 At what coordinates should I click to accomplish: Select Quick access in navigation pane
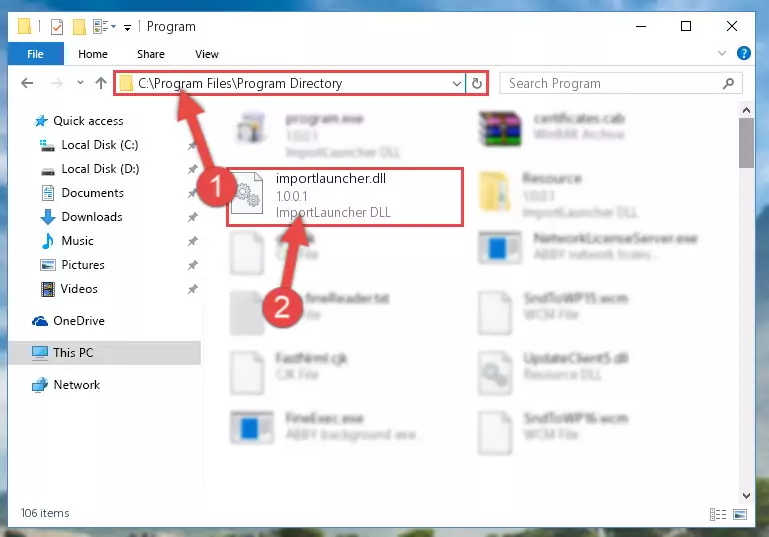[78, 121]
